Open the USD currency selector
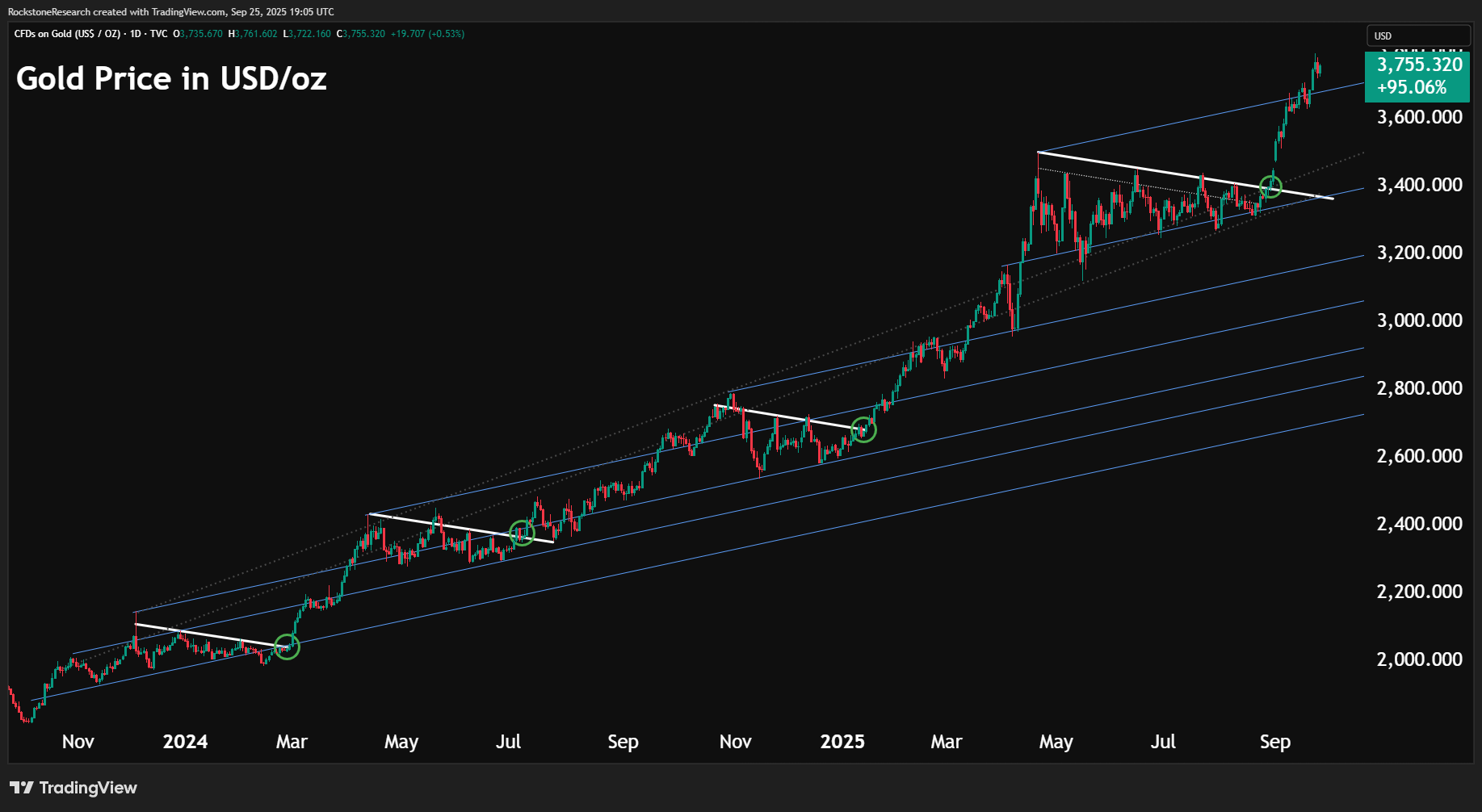 [x=1417, y=36]
